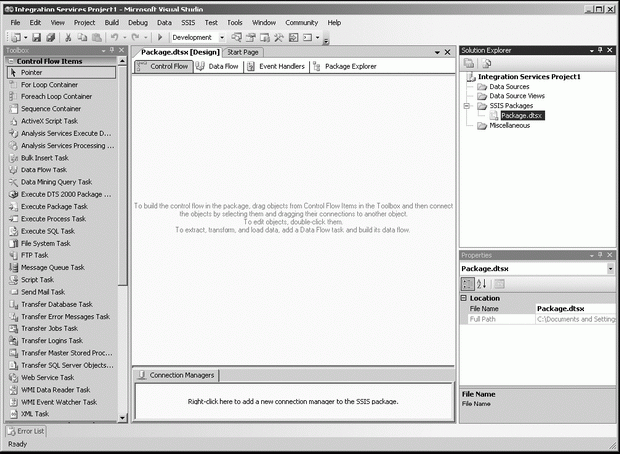Select Execute SQL Task item
The width and height of the screenshot is (620, 454).
pos(61,231)
